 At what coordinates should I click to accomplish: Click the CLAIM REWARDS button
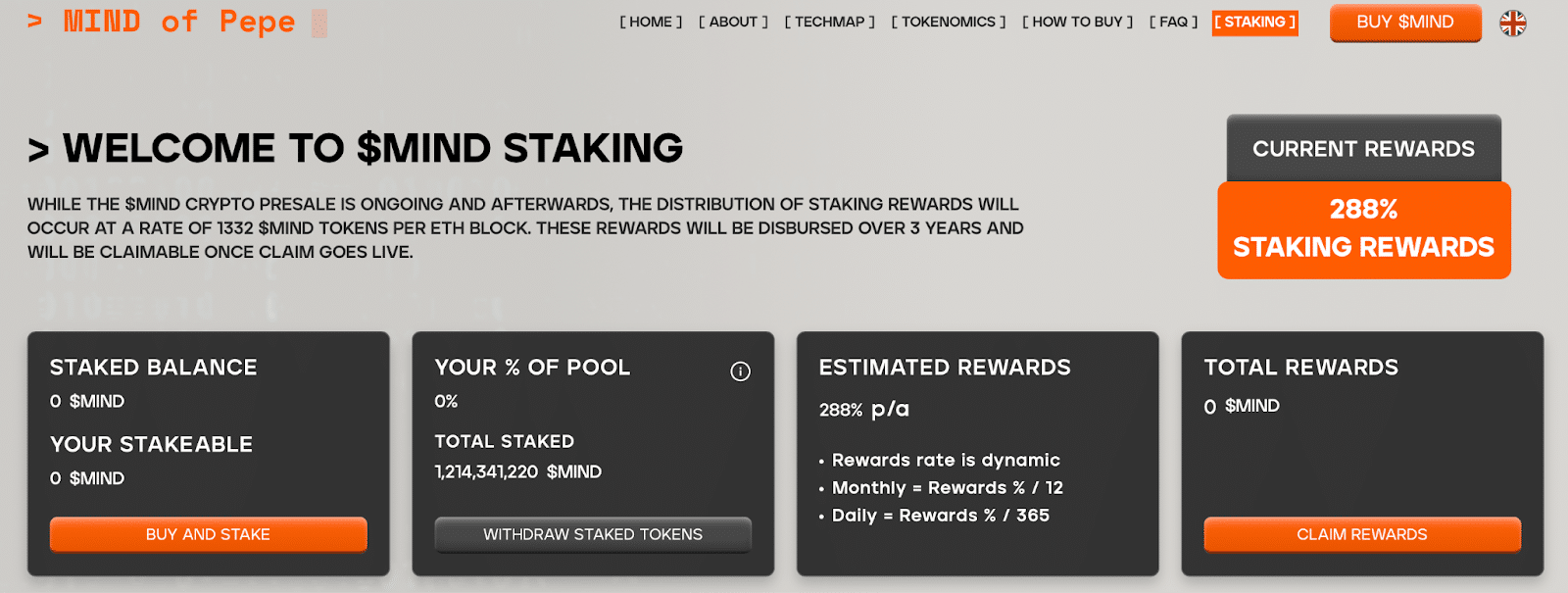click(x=1362, y=534)
